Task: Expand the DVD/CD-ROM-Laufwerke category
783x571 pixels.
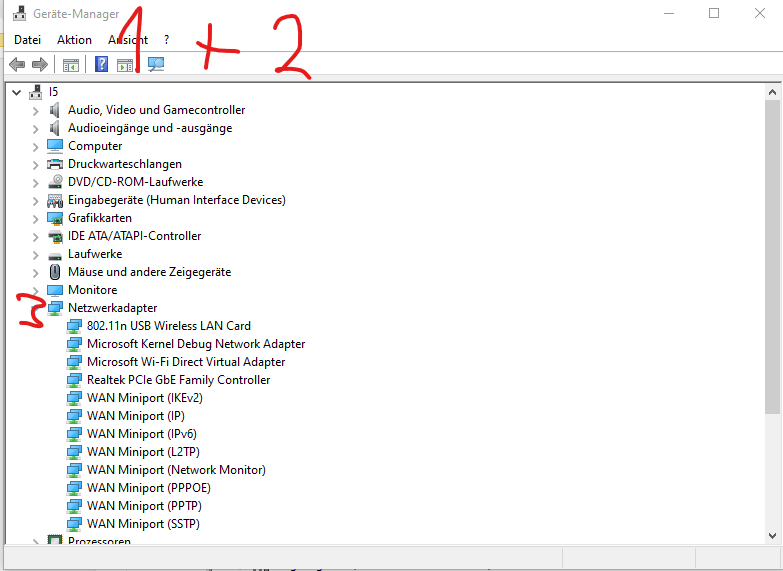Action: click(x=35, y=183)
